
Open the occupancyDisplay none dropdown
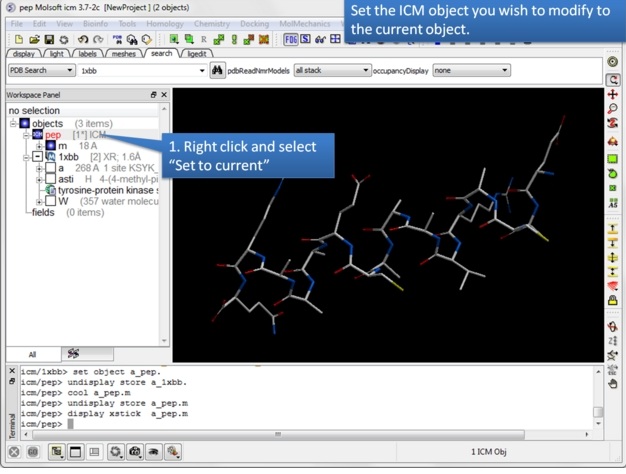(x=471, y=70)
